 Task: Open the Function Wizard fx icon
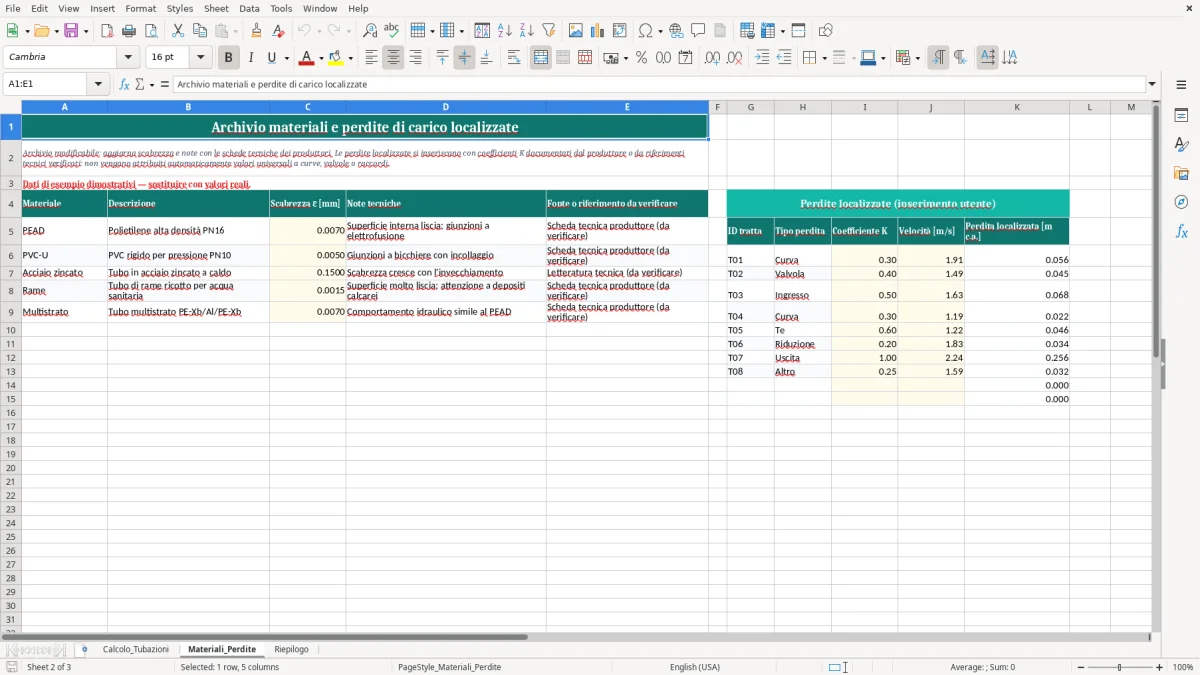coord(124,84)
